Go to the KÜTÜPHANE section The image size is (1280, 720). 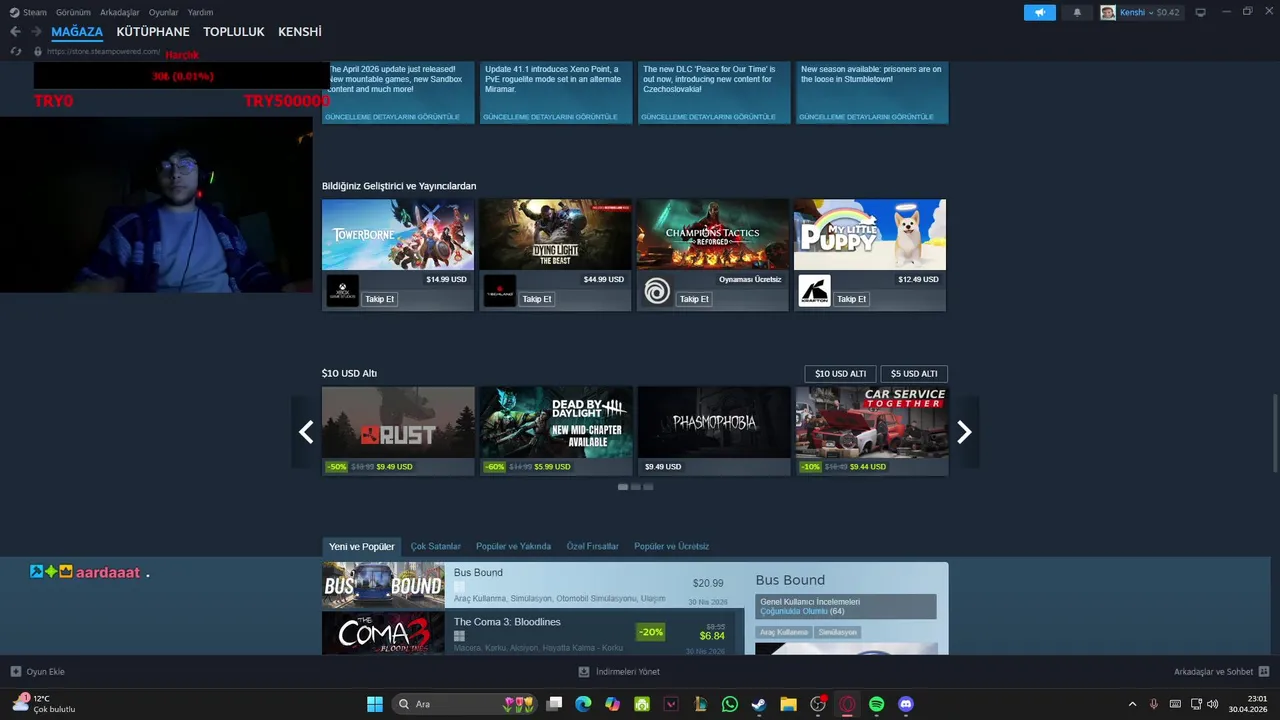tap(153, 32)
